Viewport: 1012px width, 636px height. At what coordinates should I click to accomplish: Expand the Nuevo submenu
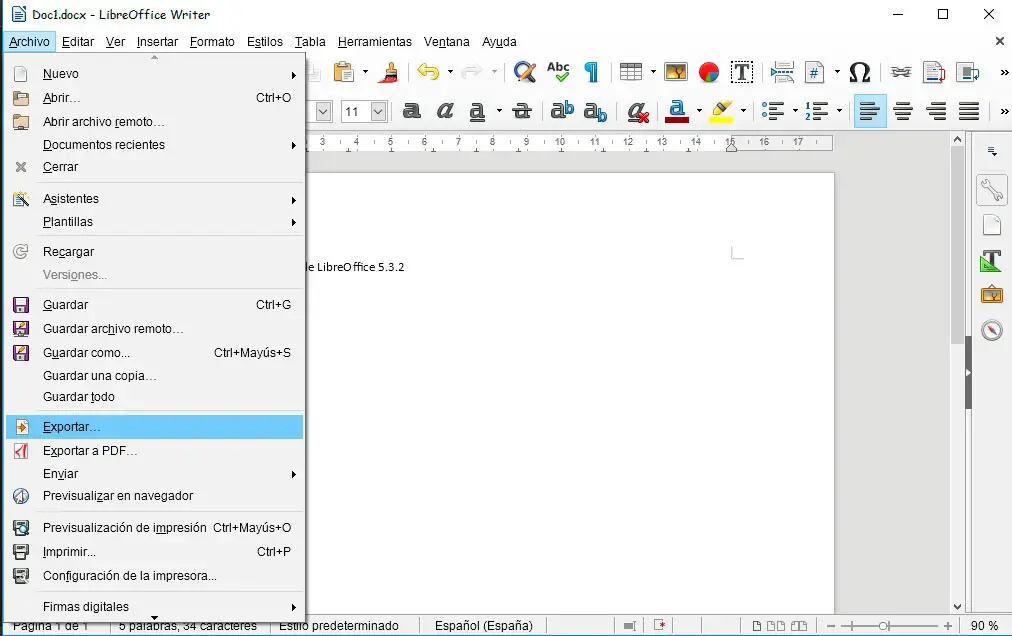coord(154,74)
